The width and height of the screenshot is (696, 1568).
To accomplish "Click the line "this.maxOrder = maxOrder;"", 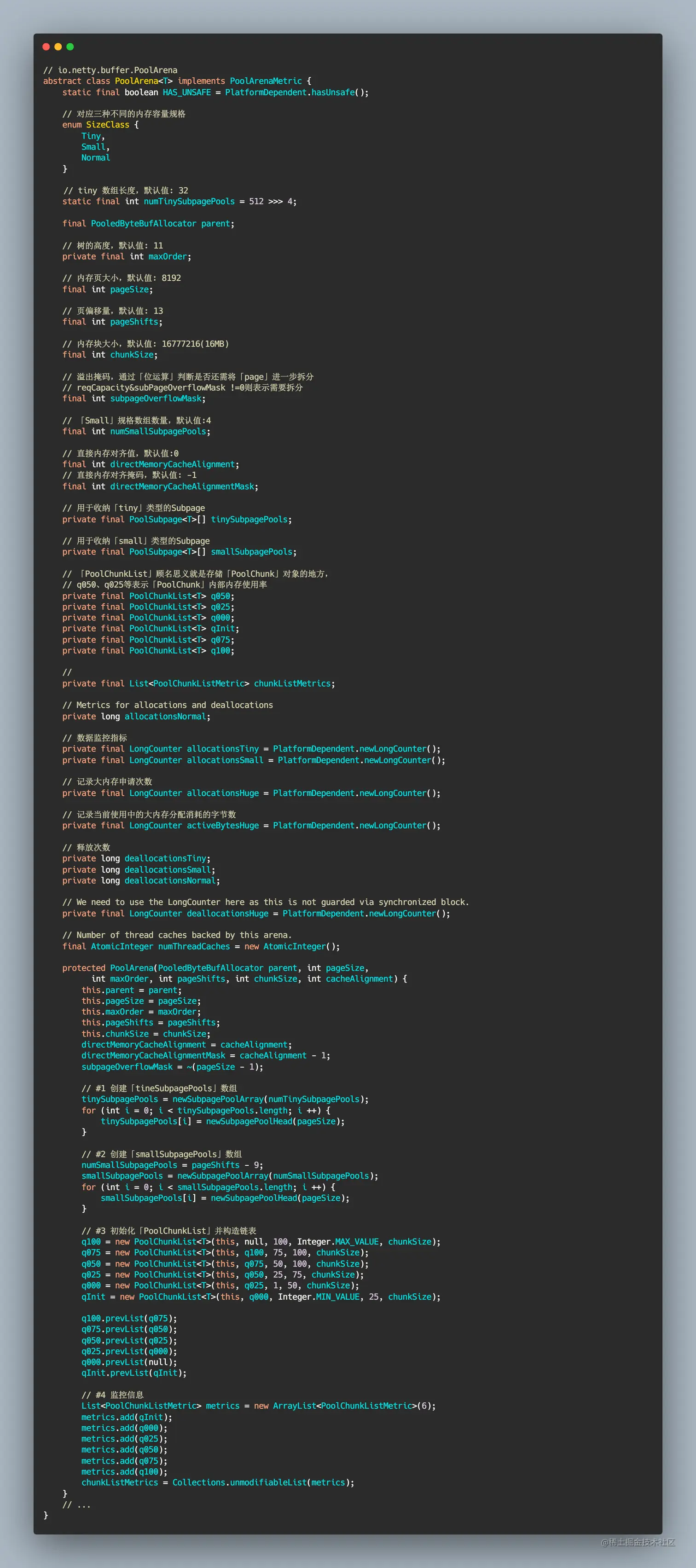I will pyautogui.click(x=141, y=1012).
